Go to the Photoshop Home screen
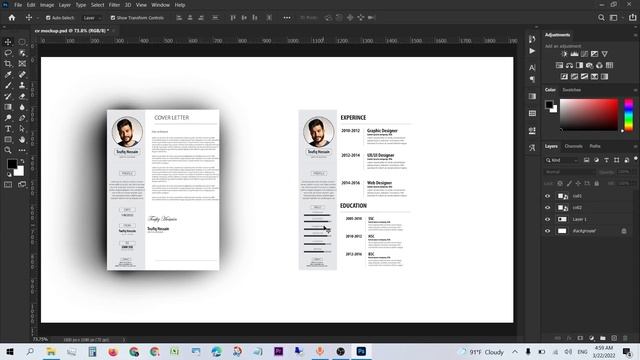 pos(12,18)
